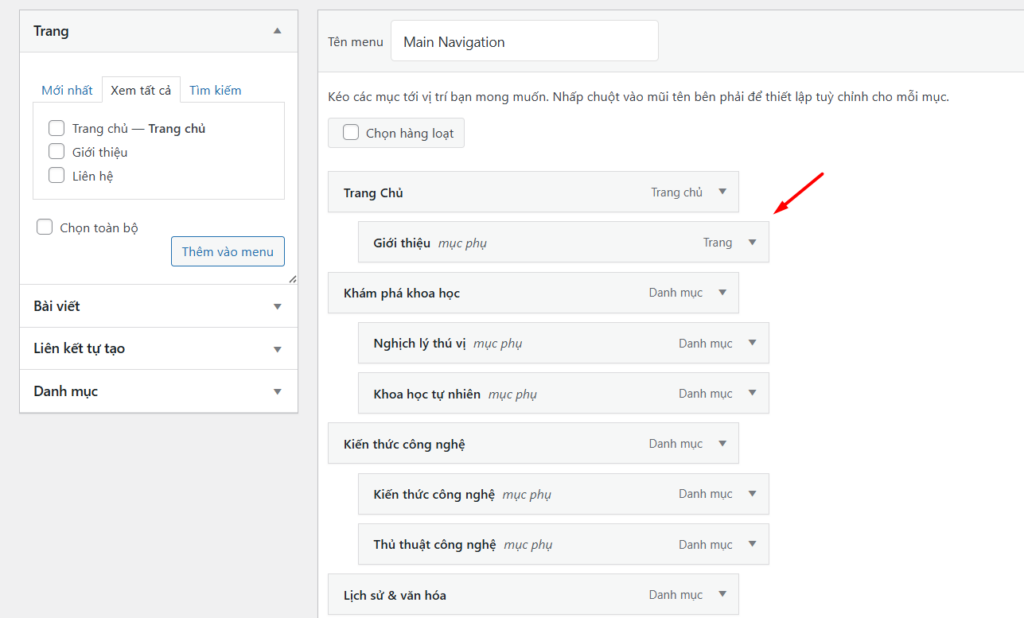The width and height of the screenshot is (1024, 618).
Task: Click the Thêm vào menu button
Action: [x=228, y=251]
